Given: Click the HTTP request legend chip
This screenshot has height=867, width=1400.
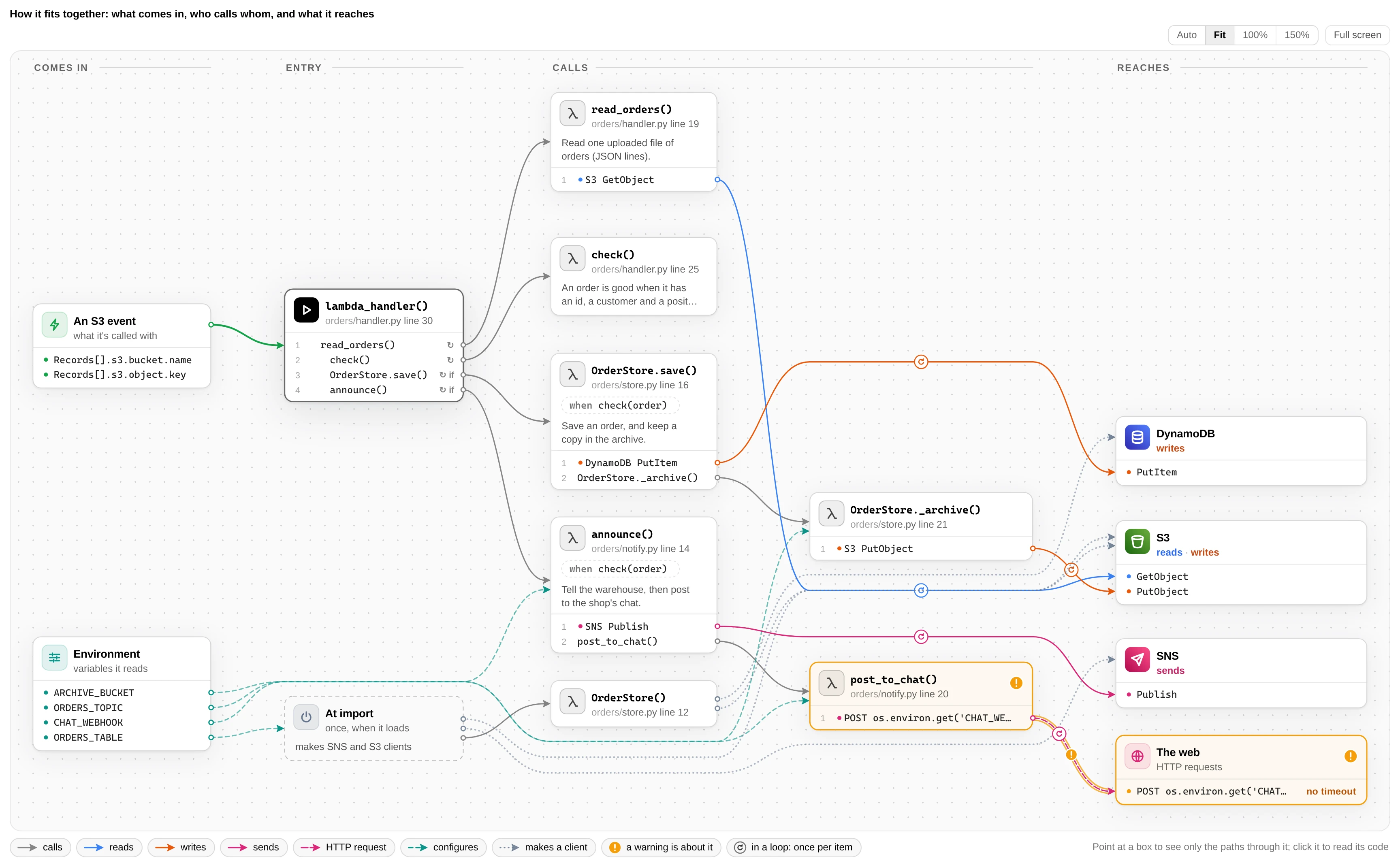Looking at the screenshot, I should pyautogui.click(x=344, y=847).
